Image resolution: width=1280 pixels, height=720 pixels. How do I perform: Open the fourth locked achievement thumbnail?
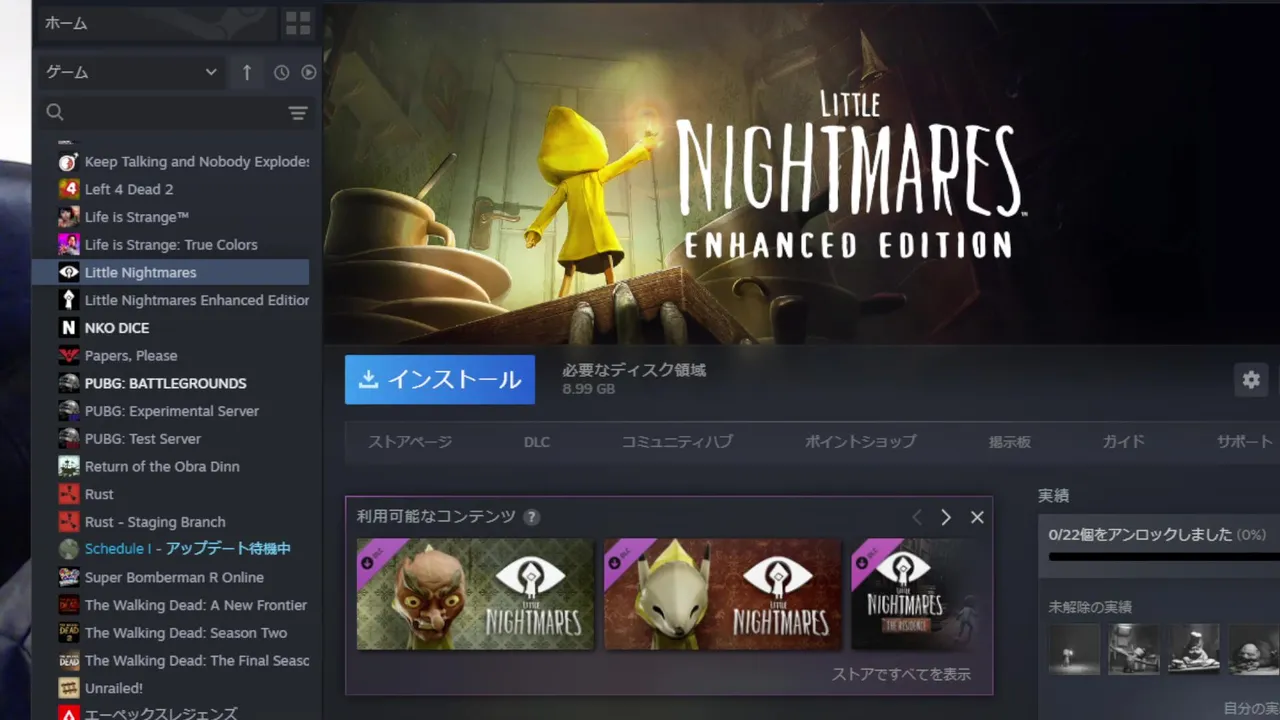pyautogui.click(x=1254, y=649)
